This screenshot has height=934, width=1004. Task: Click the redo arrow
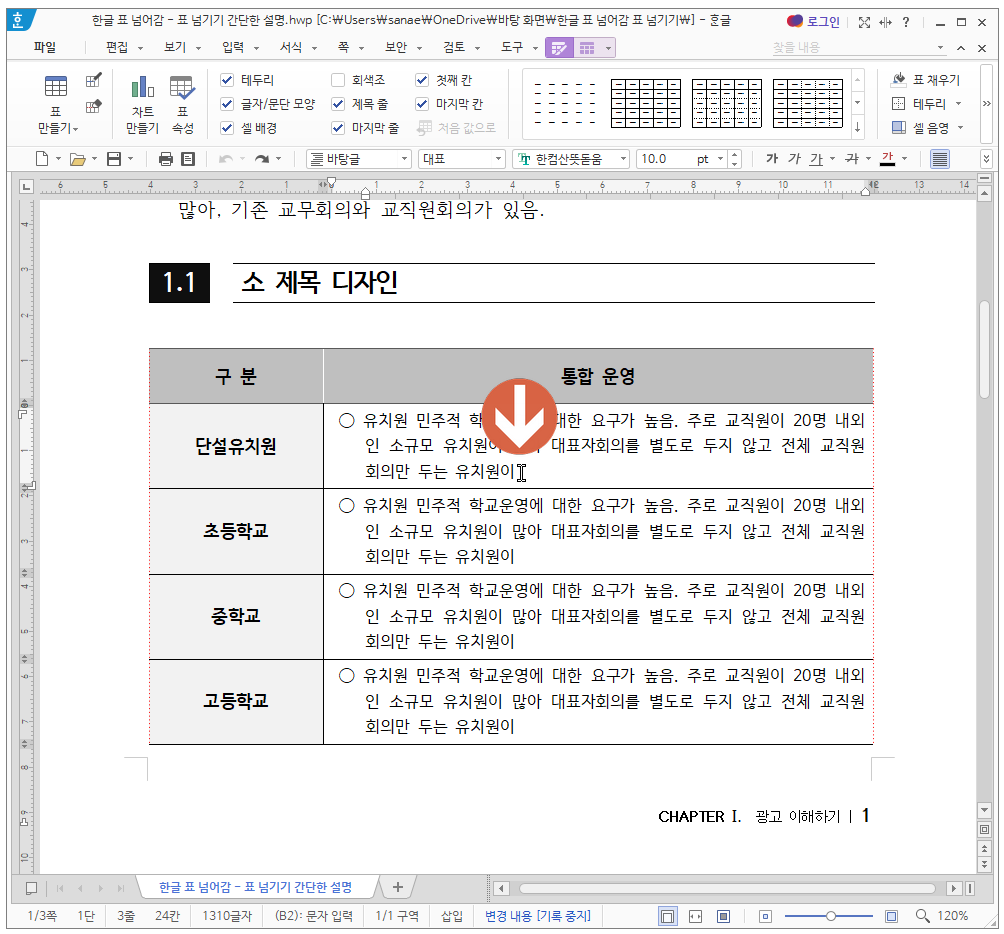[x=262, y=159]
